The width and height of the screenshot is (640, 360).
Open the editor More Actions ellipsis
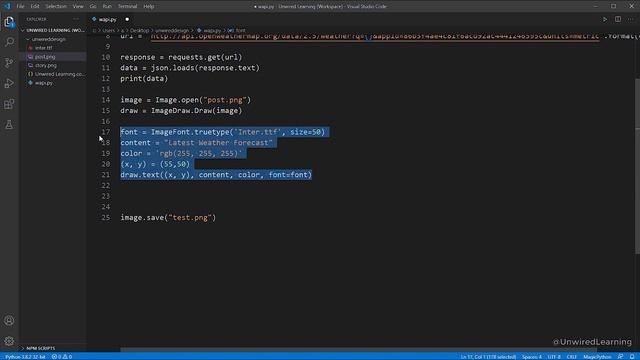click(x=631, y=19)
